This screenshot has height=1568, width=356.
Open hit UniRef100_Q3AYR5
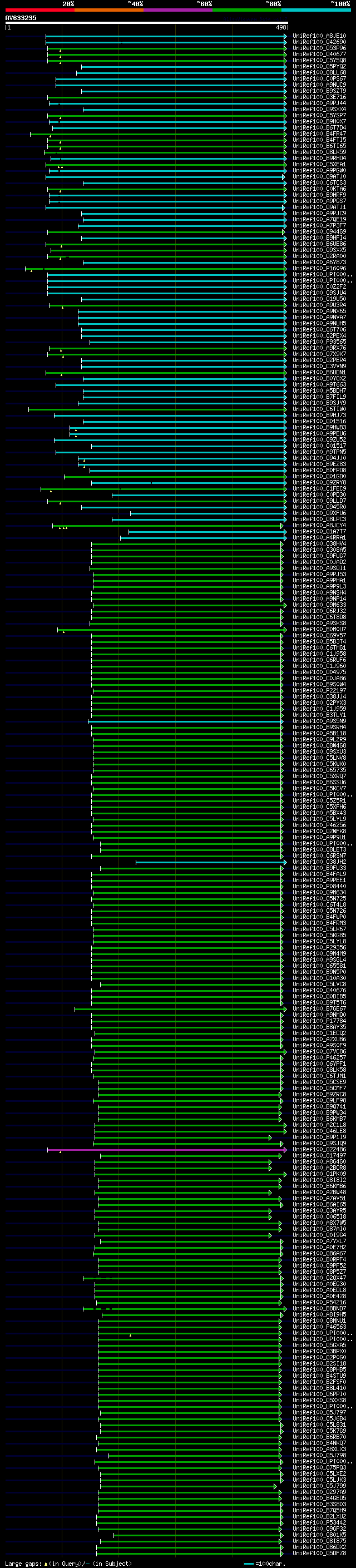point(319,1210)
